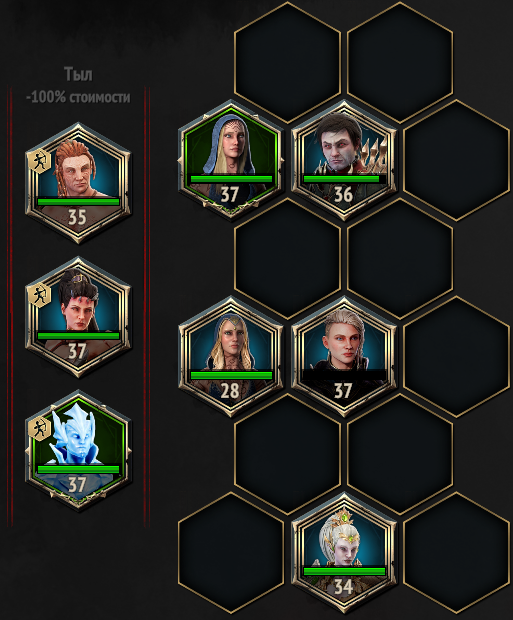Select the white-haired crowned level 34 unit

pyautogui.click(x=344, y=552)
